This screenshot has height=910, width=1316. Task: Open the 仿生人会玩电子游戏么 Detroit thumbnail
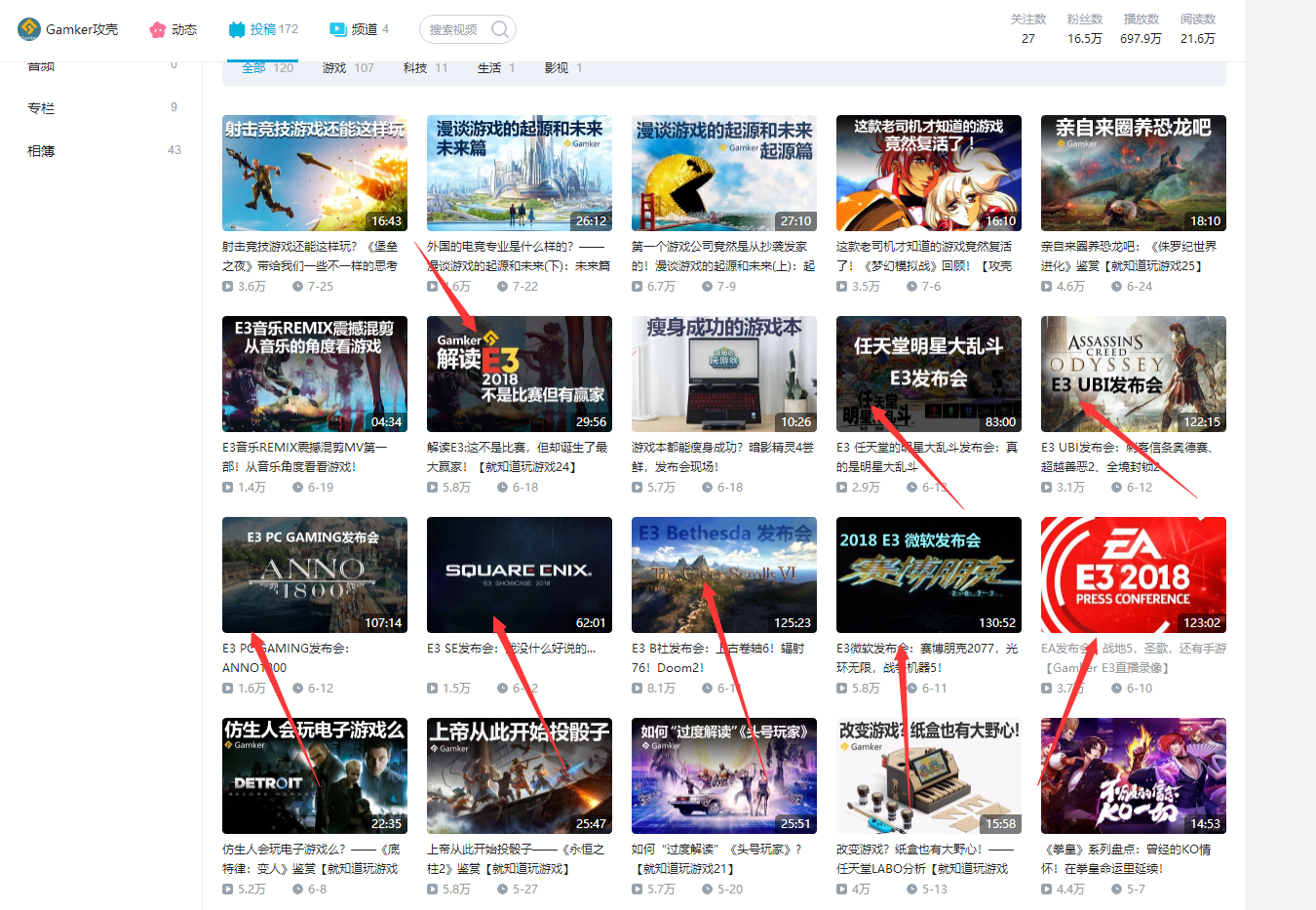point(315,776)
